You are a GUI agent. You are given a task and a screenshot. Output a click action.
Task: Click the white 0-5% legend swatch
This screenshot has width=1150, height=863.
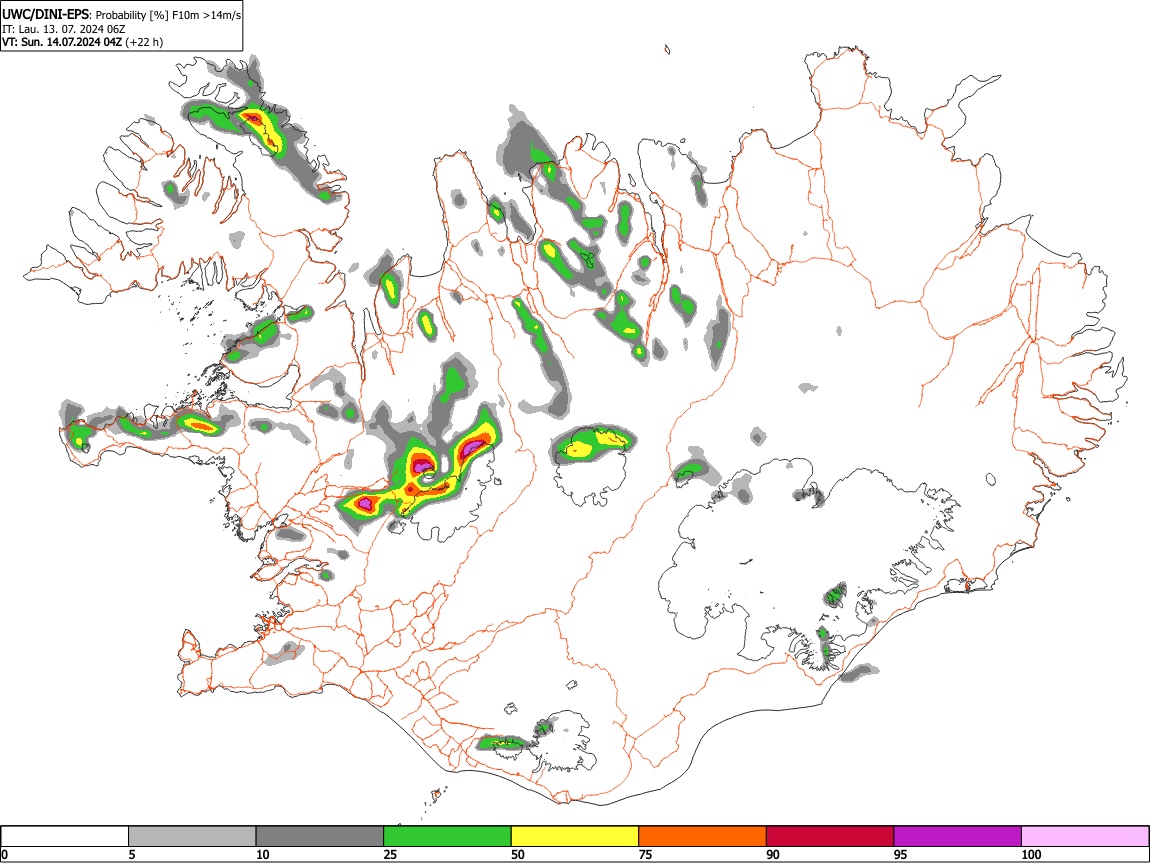click(65, 836)
